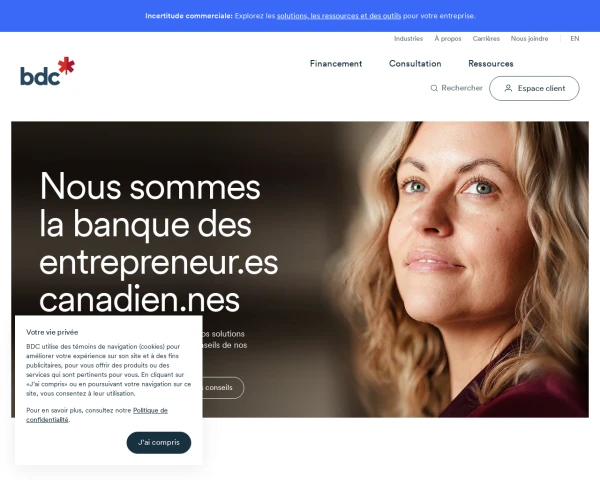Image resolution: width=600 pixels, height=480 pixels.
Task: Go to À propos page
Action: [448, 39]
